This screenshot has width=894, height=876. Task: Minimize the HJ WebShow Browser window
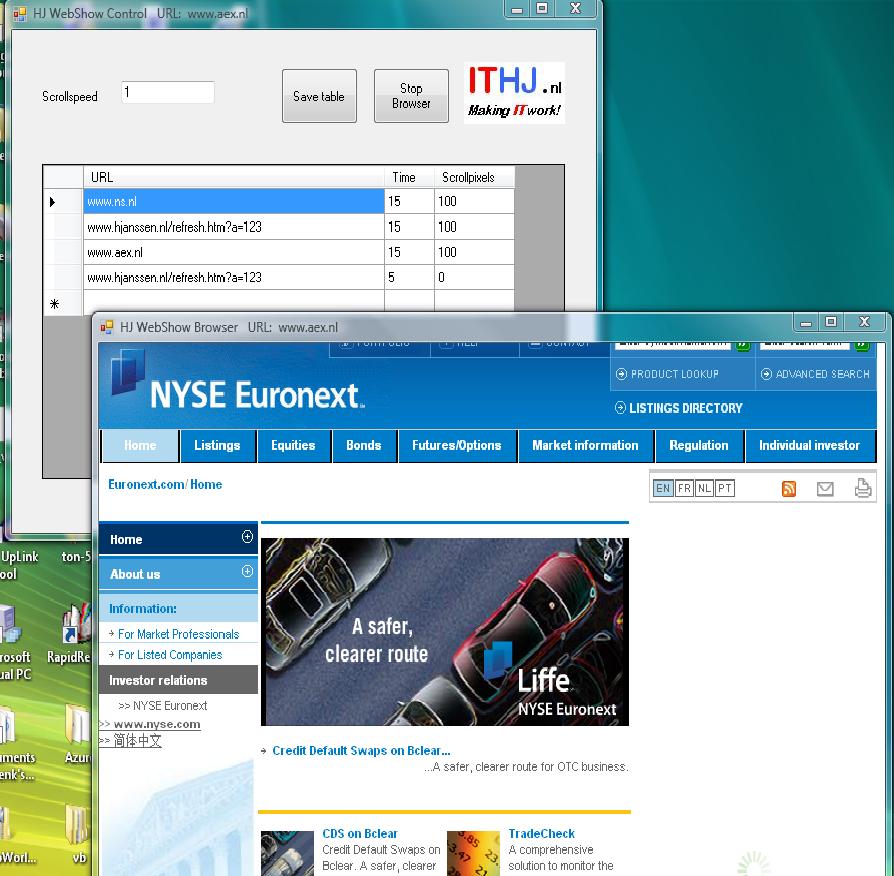(806, 323)
